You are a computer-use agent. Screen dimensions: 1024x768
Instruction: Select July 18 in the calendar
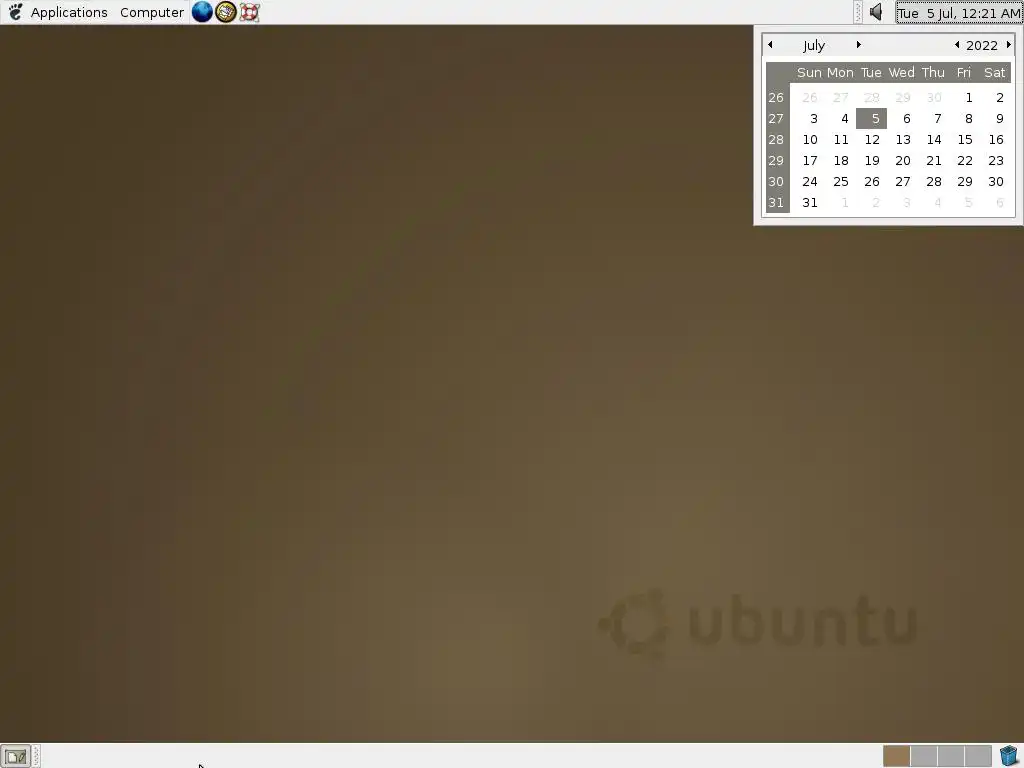pyautogui.click(x=840, y=160)
